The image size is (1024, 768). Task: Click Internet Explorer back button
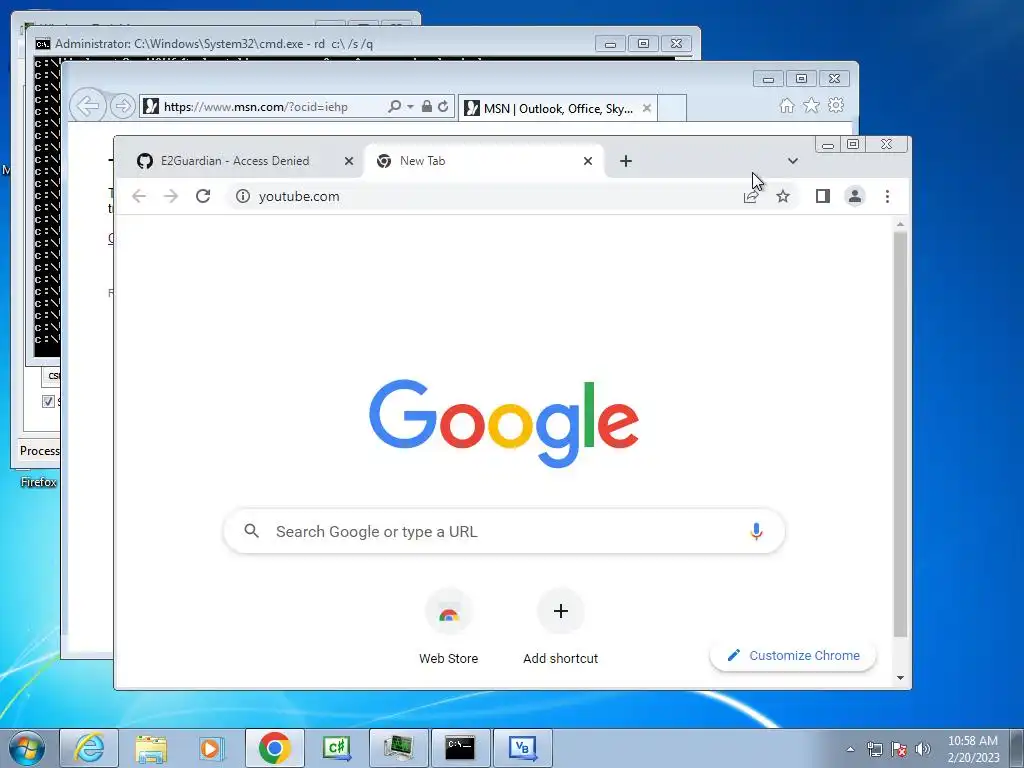(88, 105)
